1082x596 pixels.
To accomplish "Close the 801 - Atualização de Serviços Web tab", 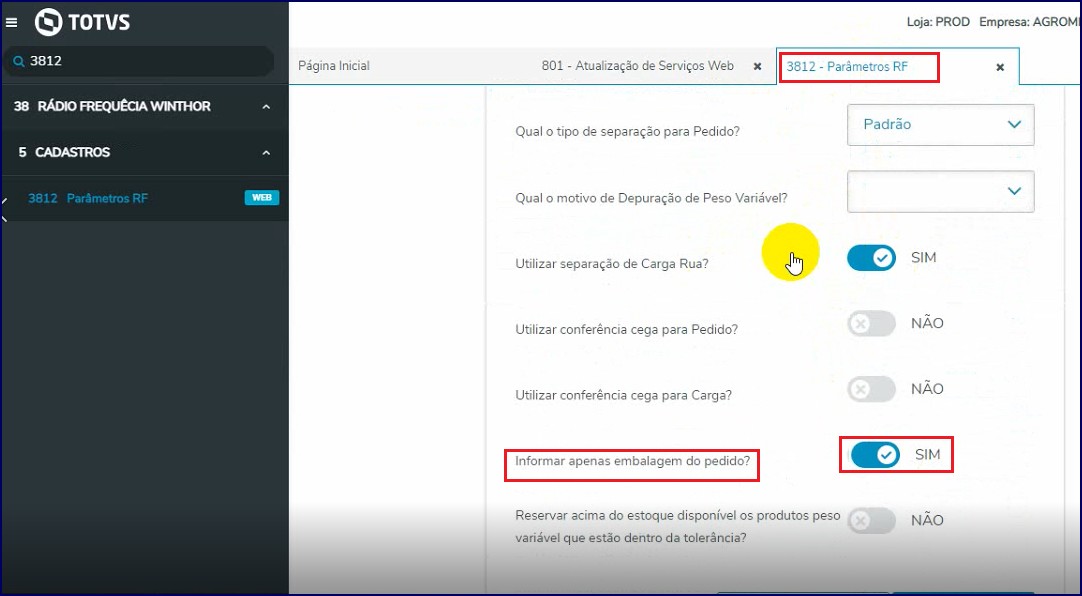I will 757,67.
